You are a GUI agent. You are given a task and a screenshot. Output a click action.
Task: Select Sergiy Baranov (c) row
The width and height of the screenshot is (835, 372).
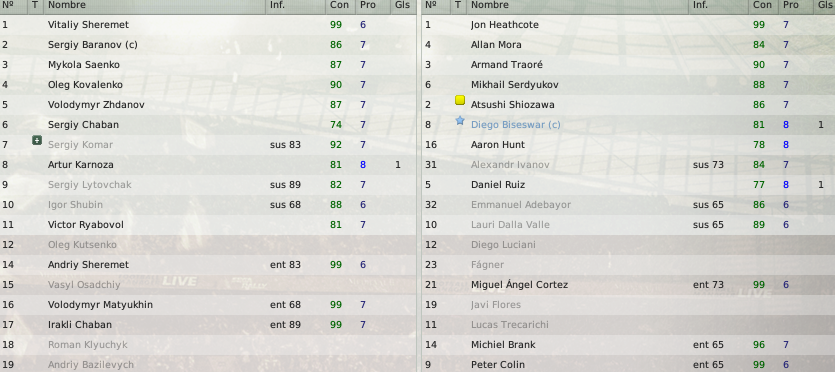208,45
